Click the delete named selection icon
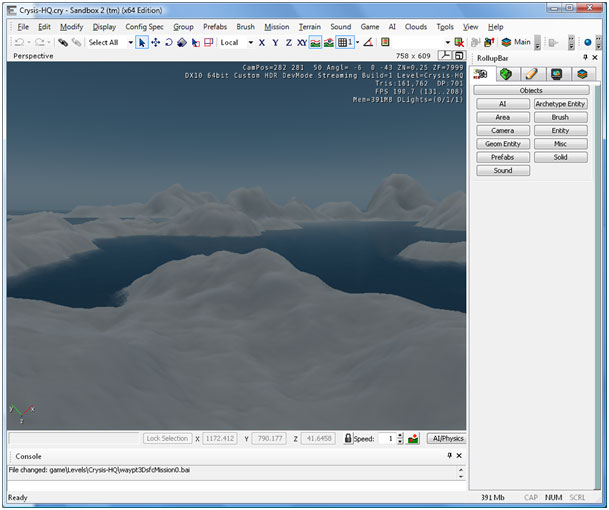609x510 pixels. pyautogui.click(x=459, y=42)
